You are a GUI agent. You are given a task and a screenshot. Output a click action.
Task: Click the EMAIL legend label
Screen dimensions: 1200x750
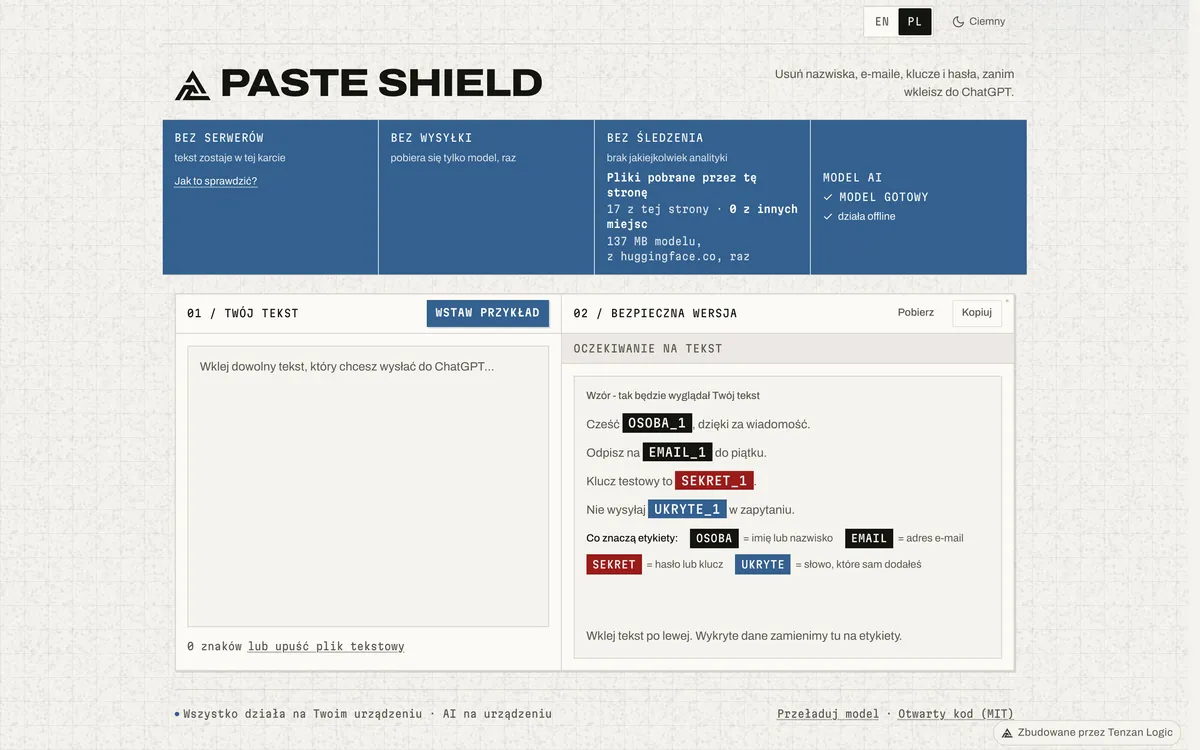tap(868, 538)
